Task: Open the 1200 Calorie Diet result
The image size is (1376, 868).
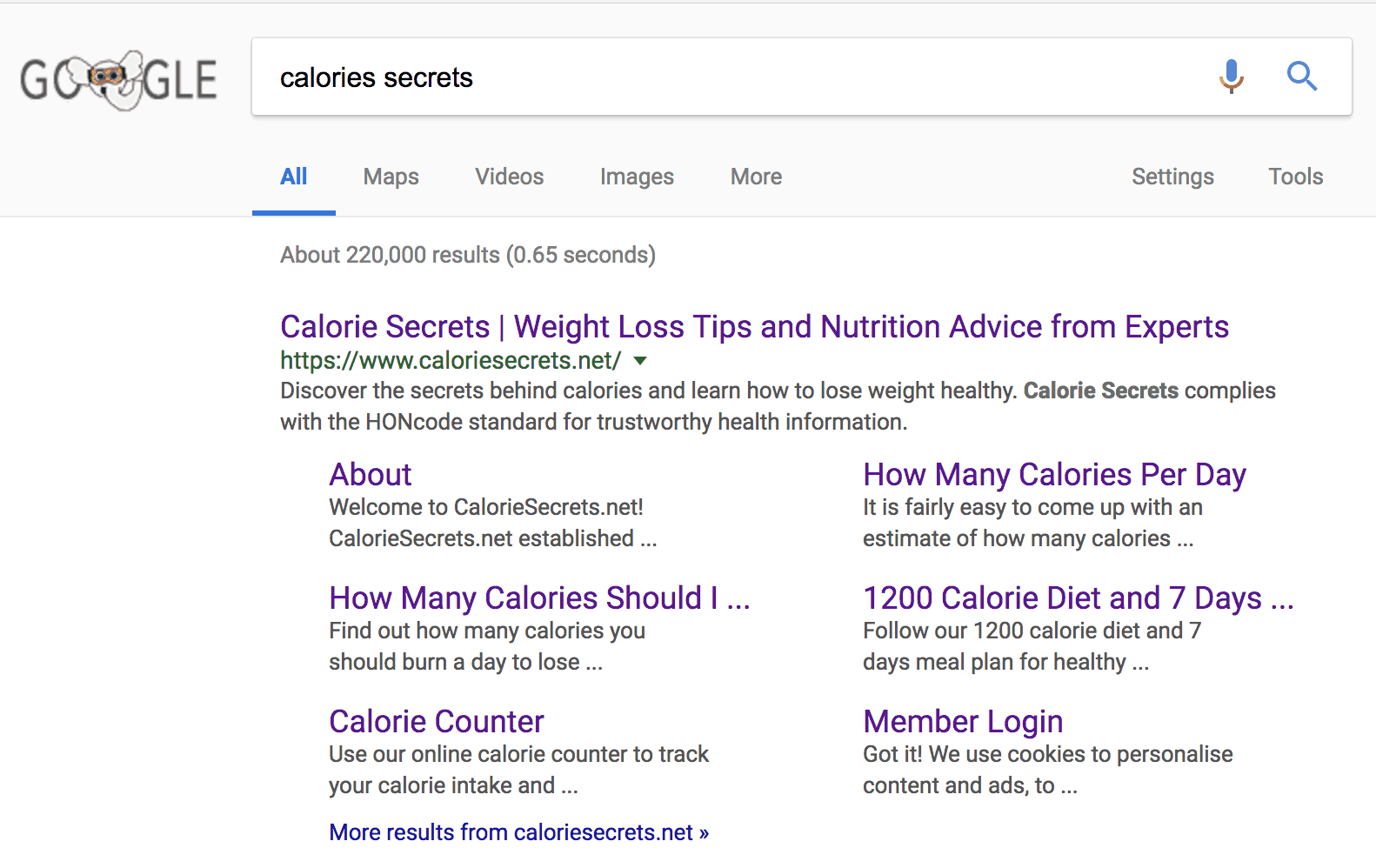Action: 1079,598
